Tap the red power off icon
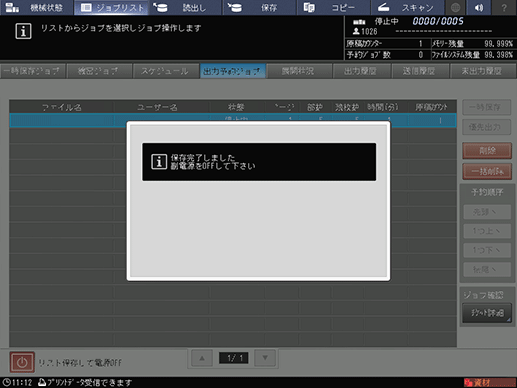 22,362
